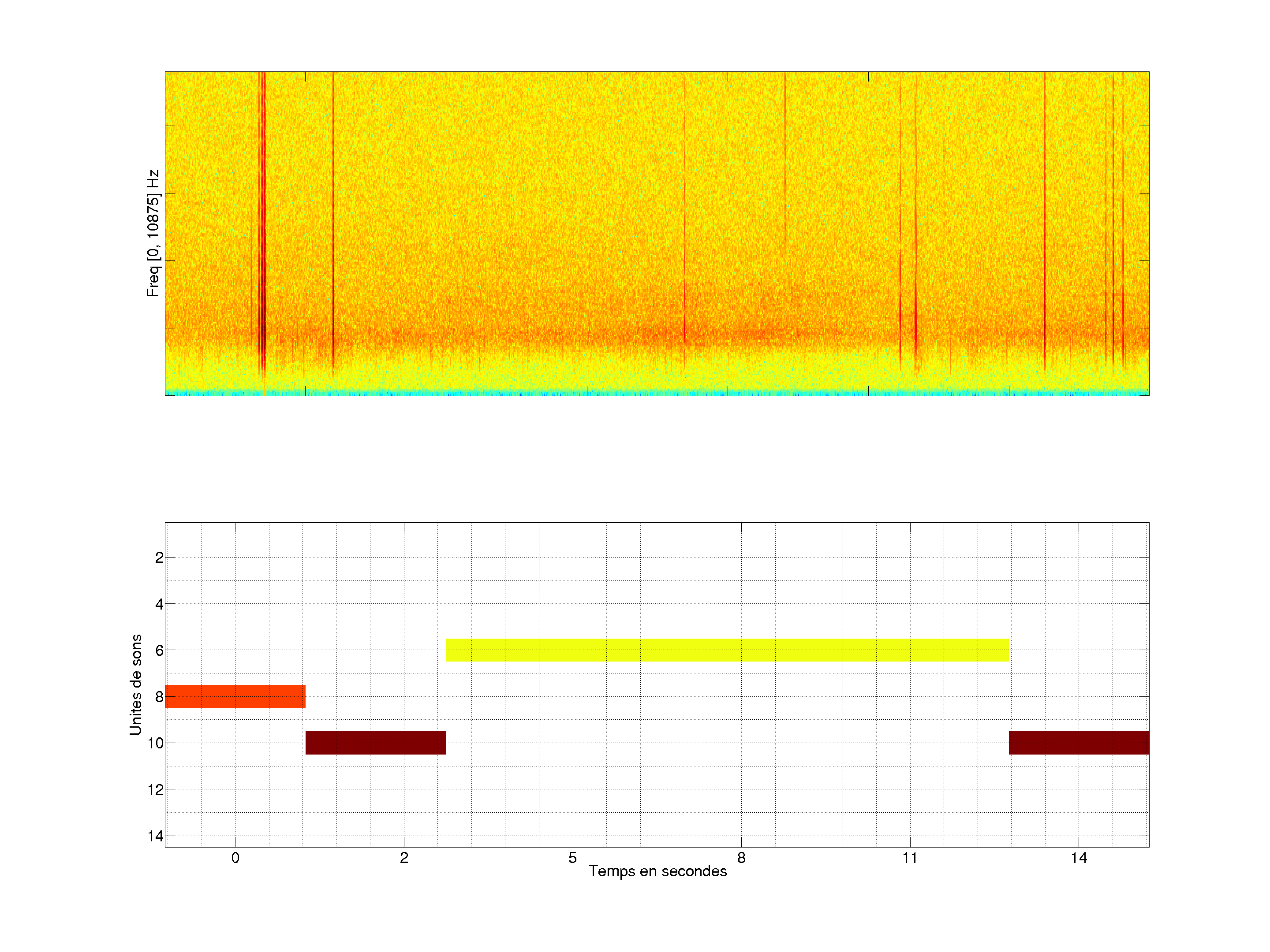Viewport: 1270px width, 952px height.
Task: Click the x-axis tick label 0
Action: [x=235, y=858]
